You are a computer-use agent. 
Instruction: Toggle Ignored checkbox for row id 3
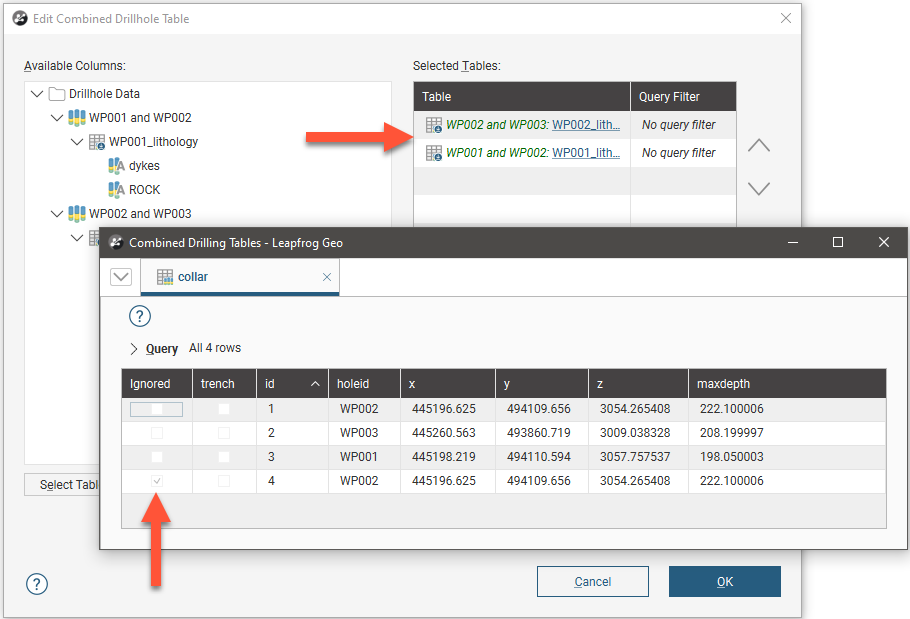click(157, 457)
